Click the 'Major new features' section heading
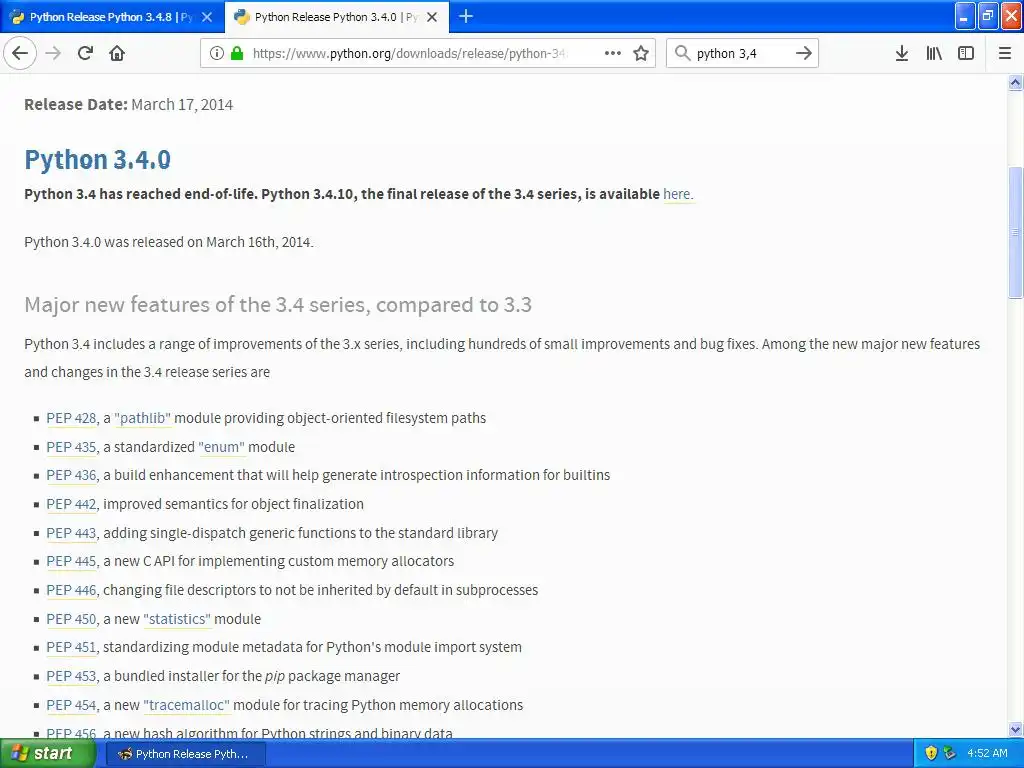Viewport: 1024px width, 768px height. click(278, 304)
